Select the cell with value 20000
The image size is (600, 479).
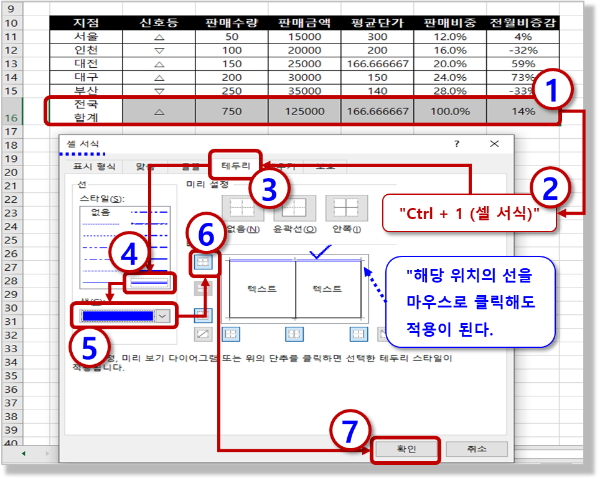tap(305, 50)
